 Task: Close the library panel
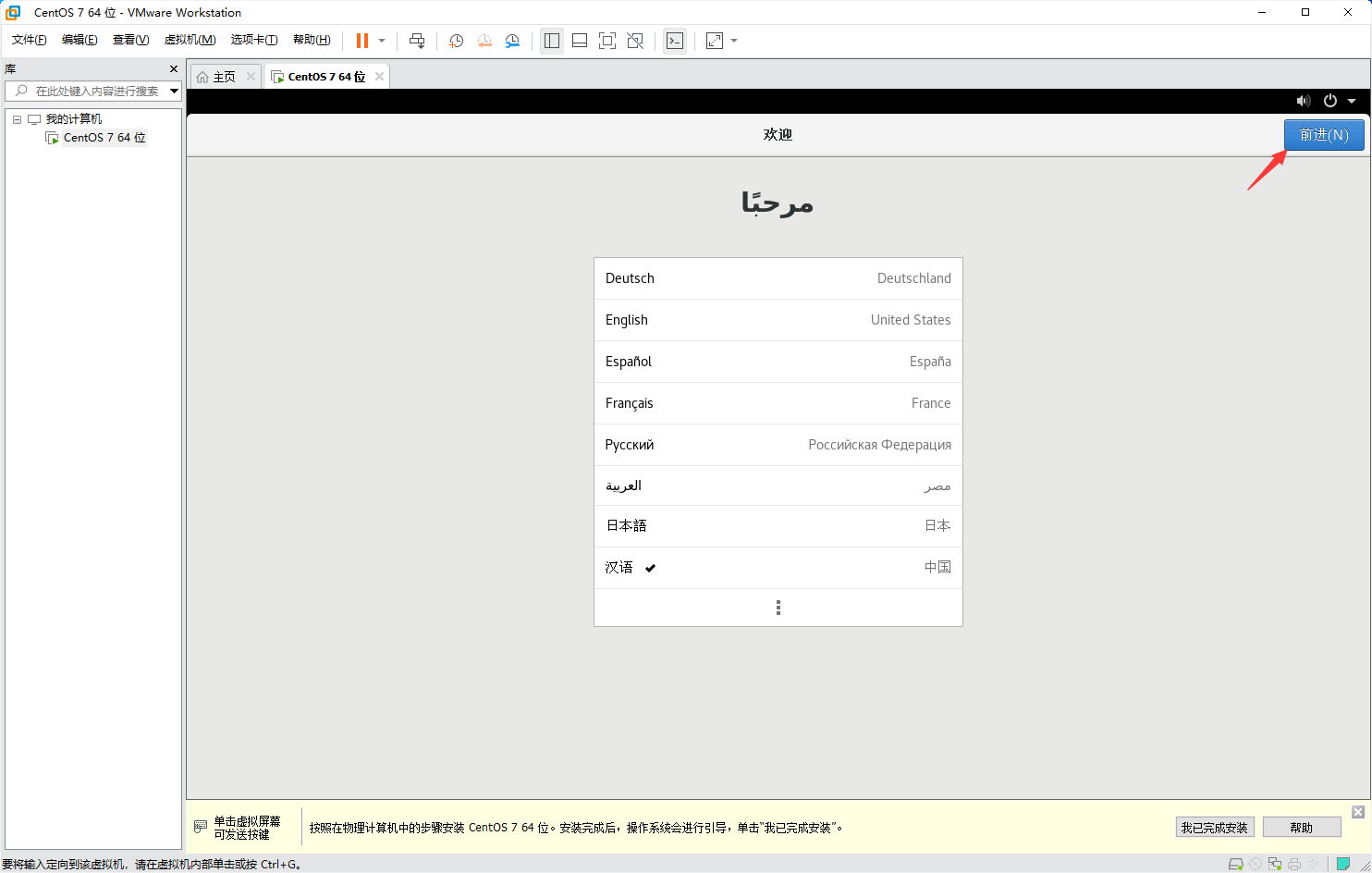point(174,68)
